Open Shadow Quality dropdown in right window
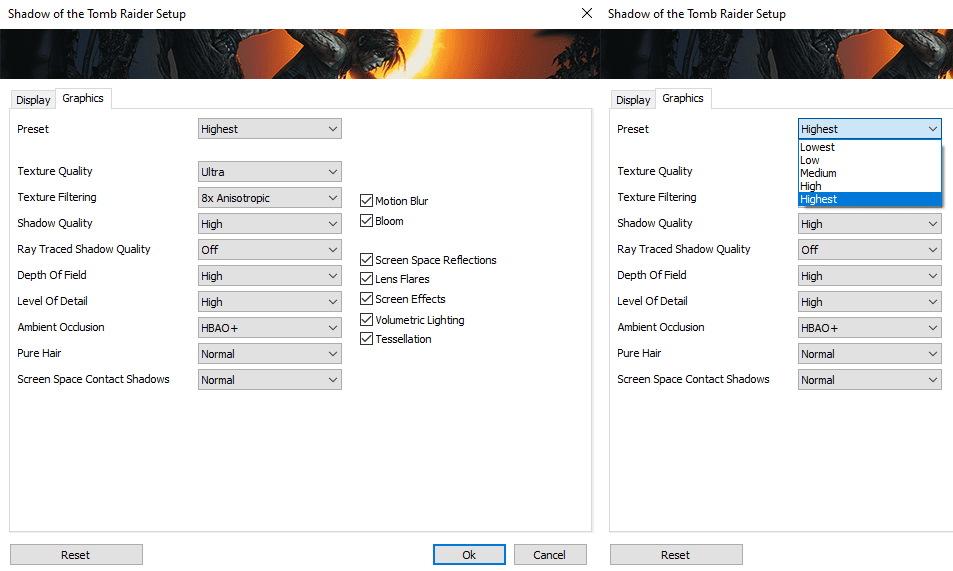The height and width of the screenshot is (571, 953). click(x=869, y=224)
